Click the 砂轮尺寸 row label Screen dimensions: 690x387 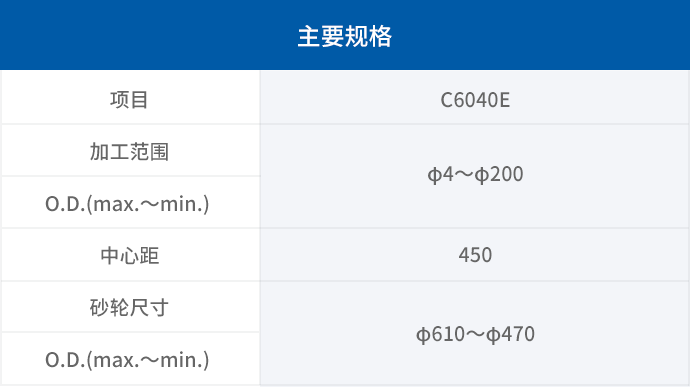tap(129, 307)
